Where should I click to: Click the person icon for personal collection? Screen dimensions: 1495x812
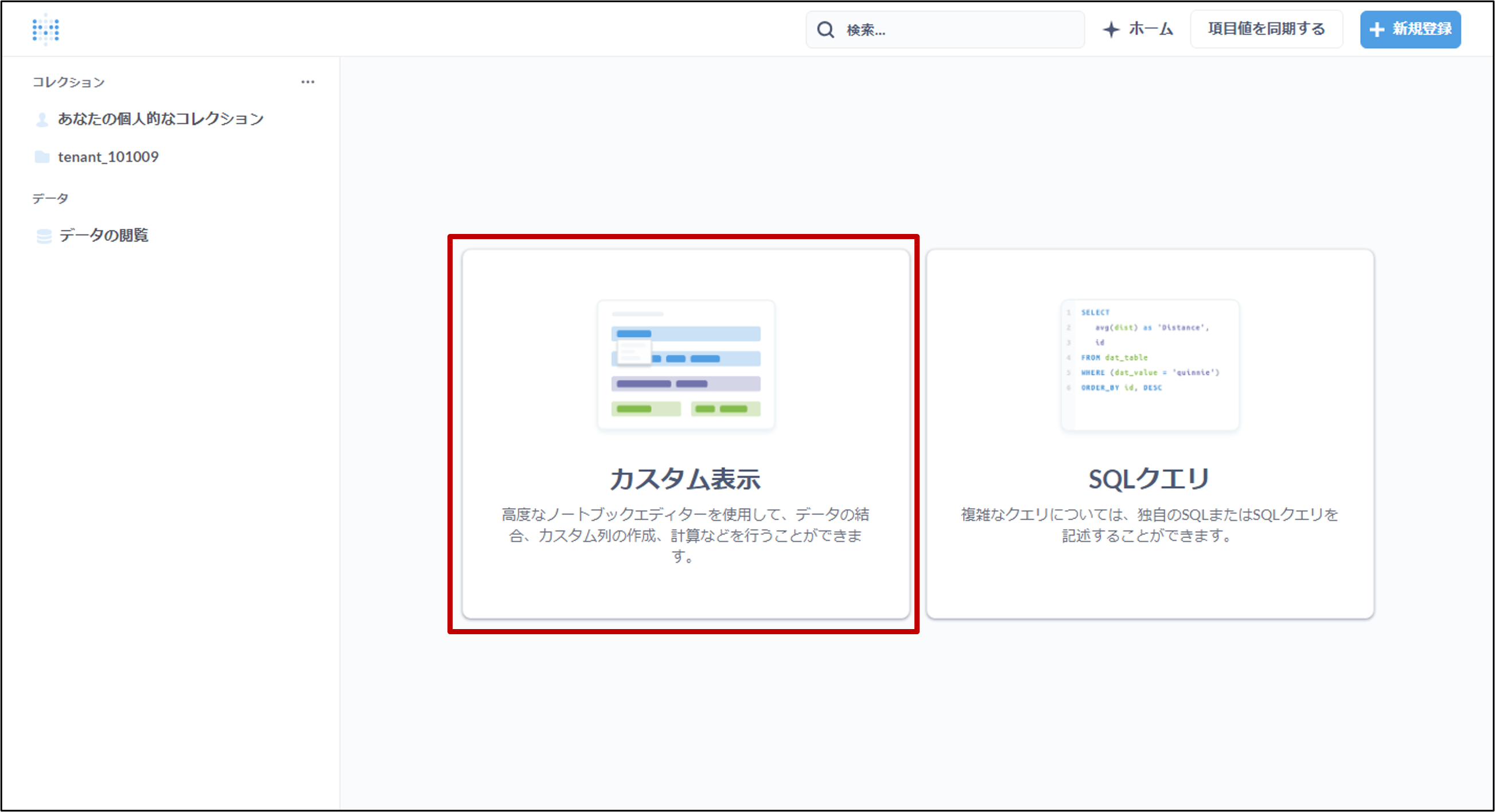click(x=42, y=119)
